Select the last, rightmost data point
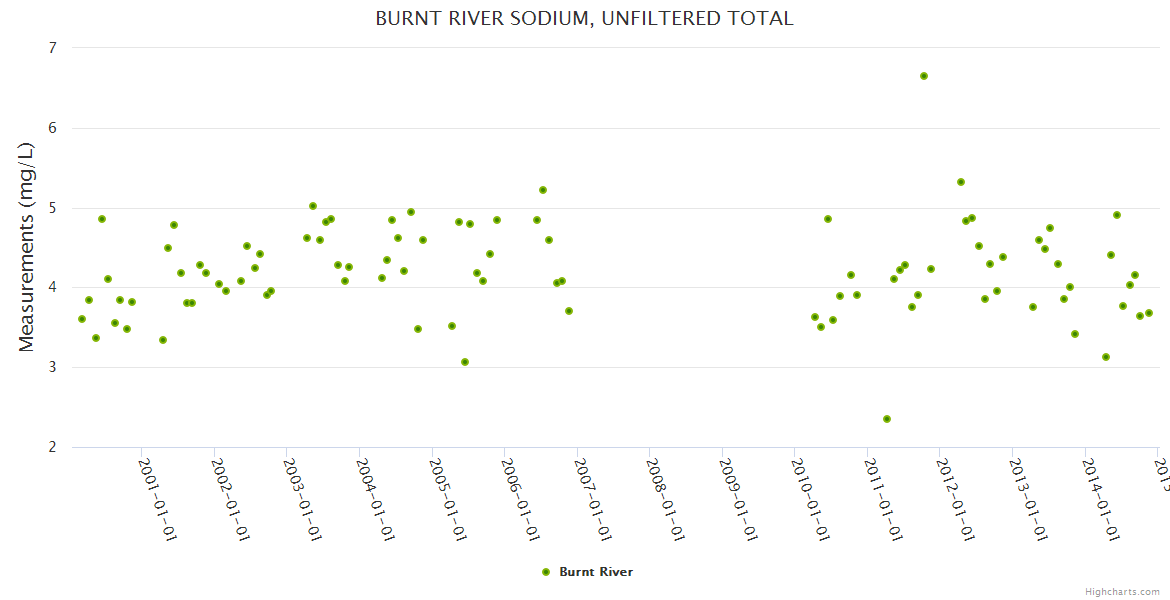The image size is (1170, 600). 1149,313
